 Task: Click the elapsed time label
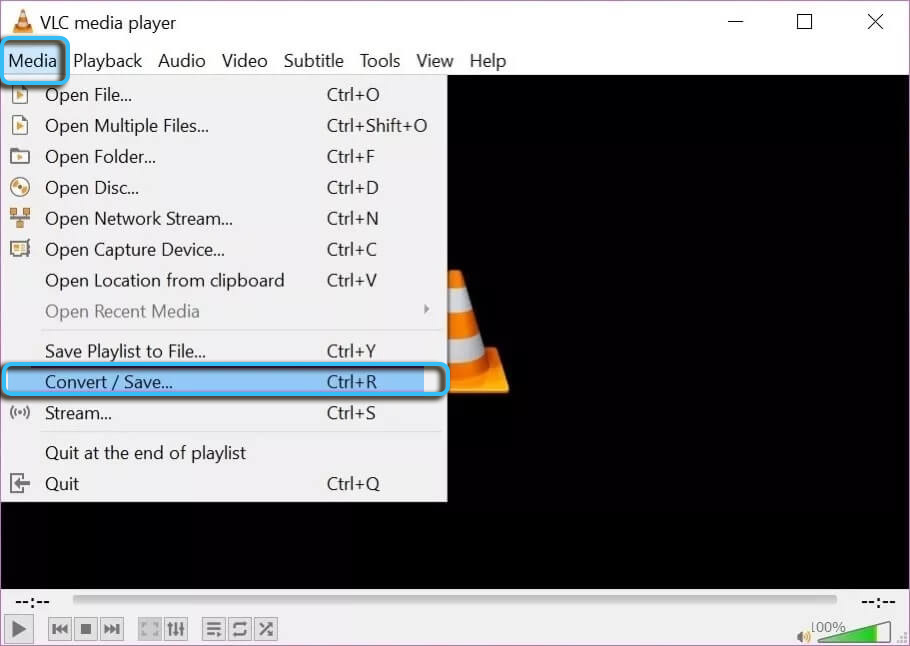coord(32,602)
